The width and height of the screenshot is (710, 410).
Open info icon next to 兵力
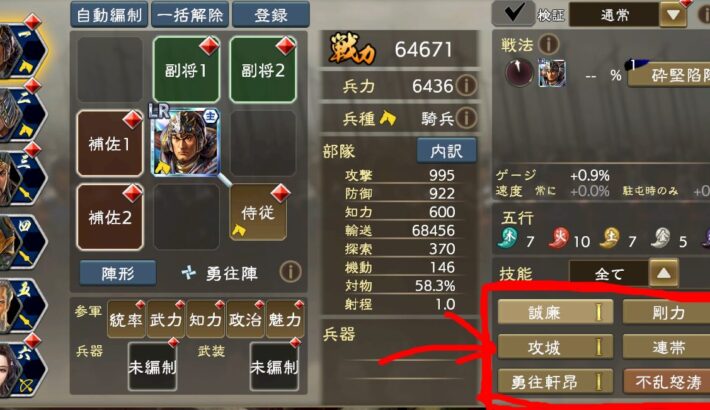tap(466, 85)
